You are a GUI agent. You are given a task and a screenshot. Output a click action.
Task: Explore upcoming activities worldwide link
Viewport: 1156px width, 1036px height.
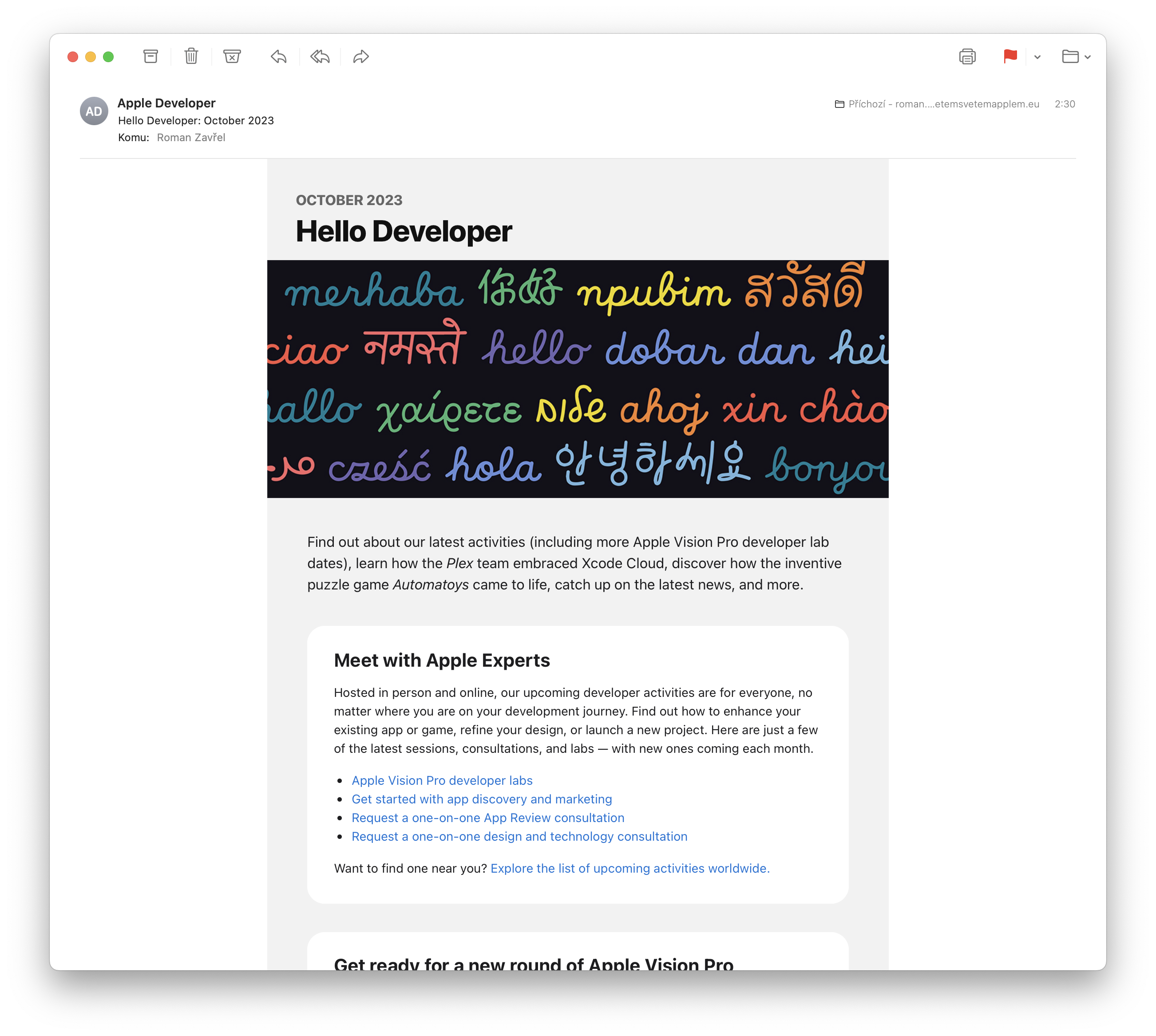pyautogui.click(x=629, y=868)
